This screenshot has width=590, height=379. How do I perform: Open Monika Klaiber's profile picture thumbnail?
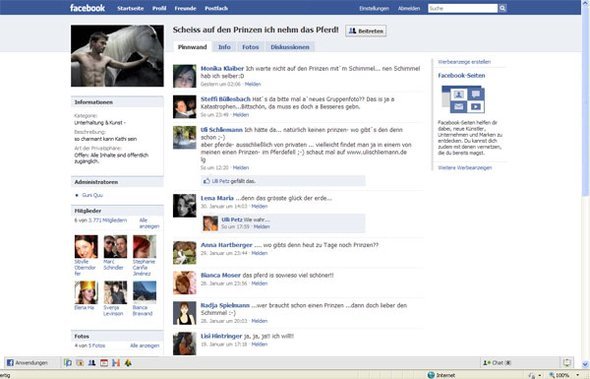pos(184,76)
